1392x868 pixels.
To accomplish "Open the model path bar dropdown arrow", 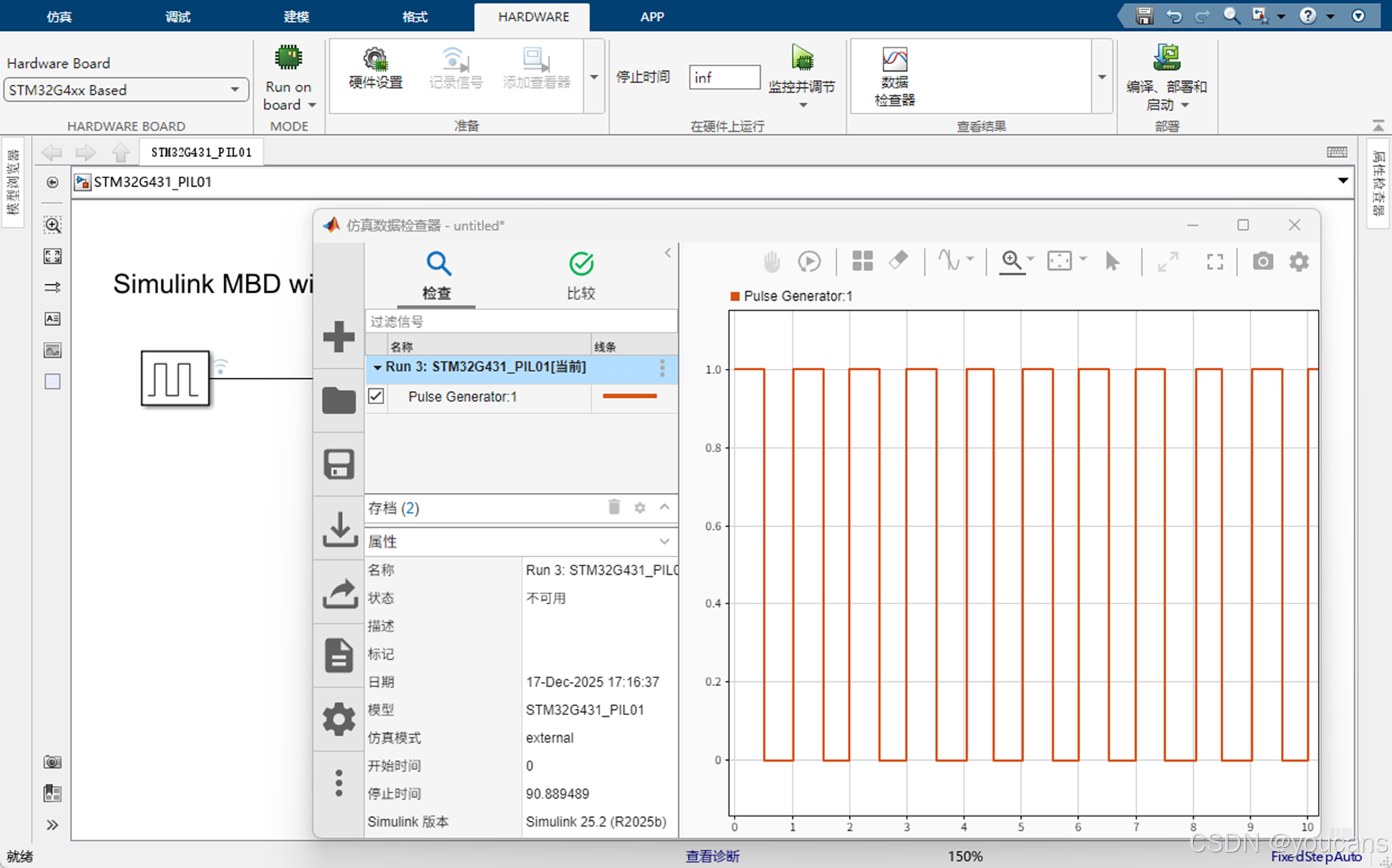I will point(1343,181).
